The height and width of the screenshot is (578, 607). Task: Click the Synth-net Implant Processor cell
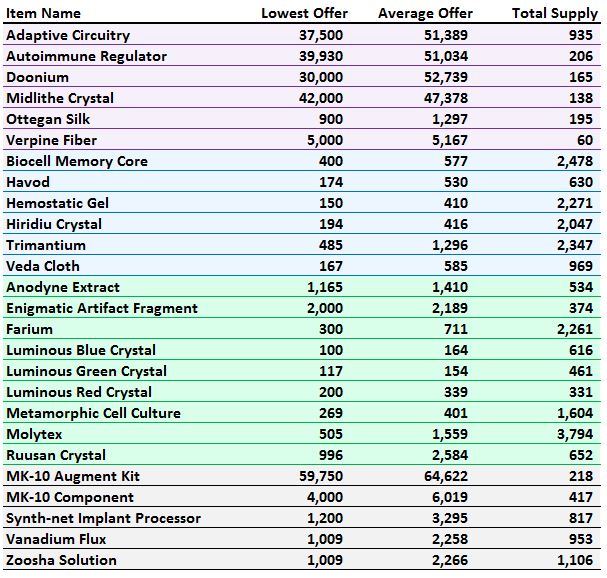(103, 518)
